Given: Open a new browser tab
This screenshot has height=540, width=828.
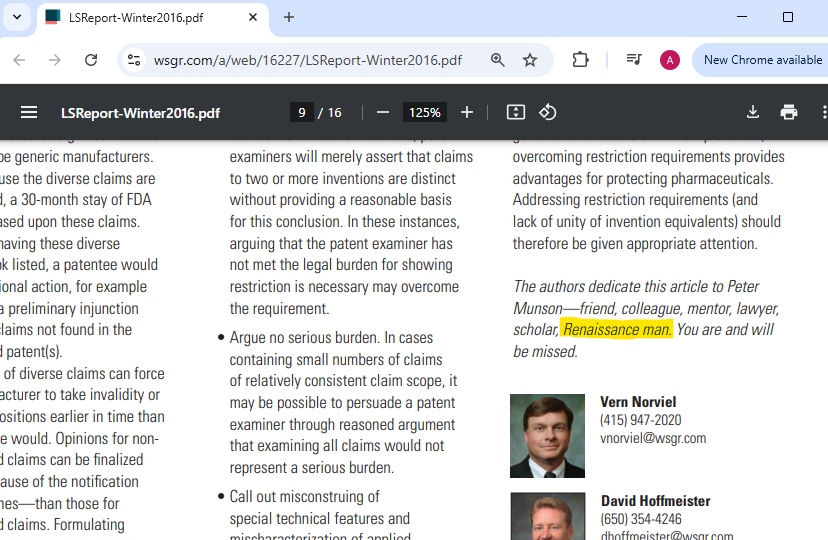Looking at the screenshot, I should tap(288, 17).
